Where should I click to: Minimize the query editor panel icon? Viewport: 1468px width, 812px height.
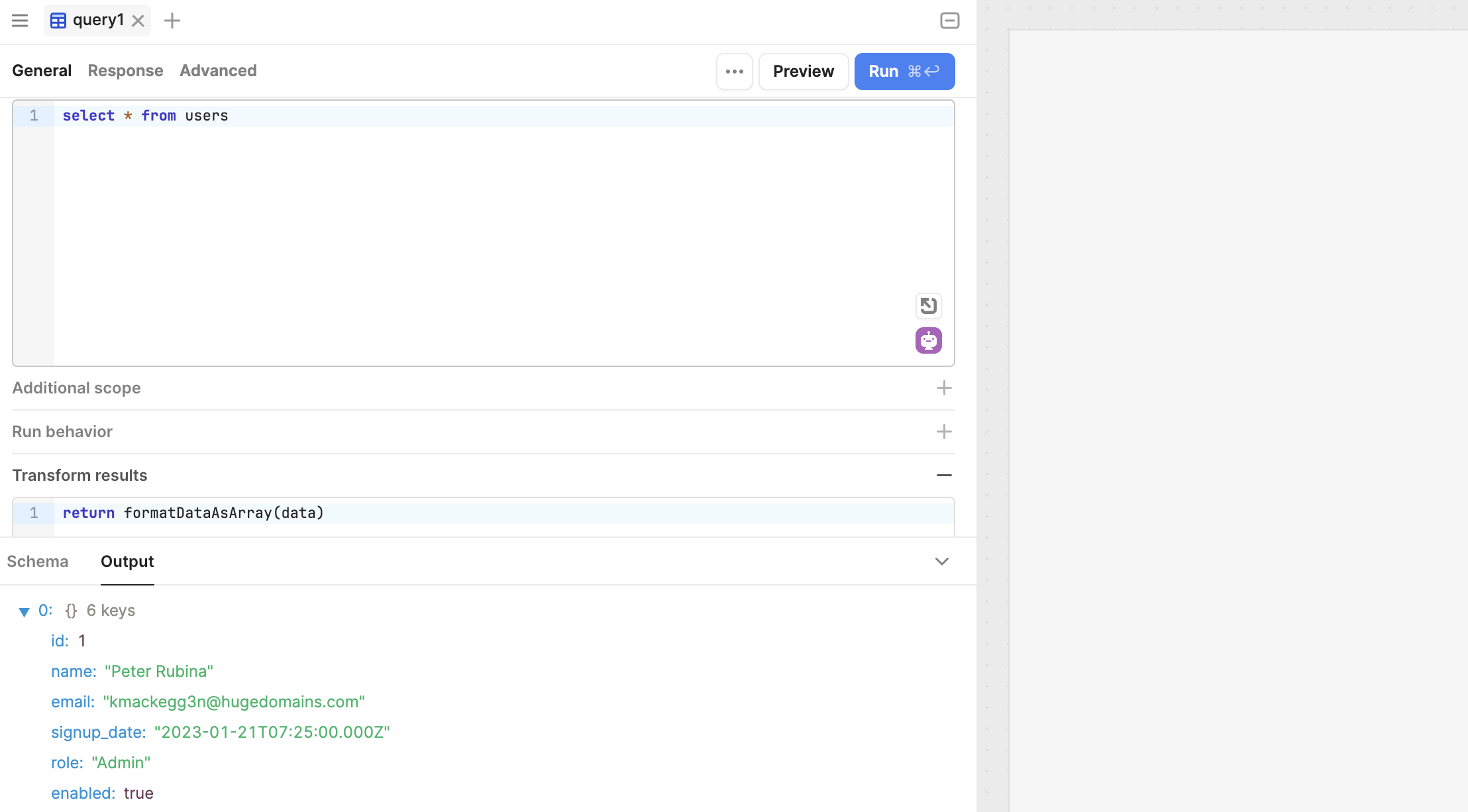949,21
